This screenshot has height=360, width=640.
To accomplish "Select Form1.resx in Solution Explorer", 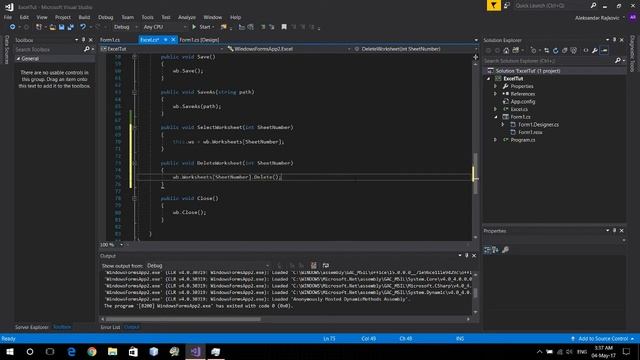I will tap(530, 132).
